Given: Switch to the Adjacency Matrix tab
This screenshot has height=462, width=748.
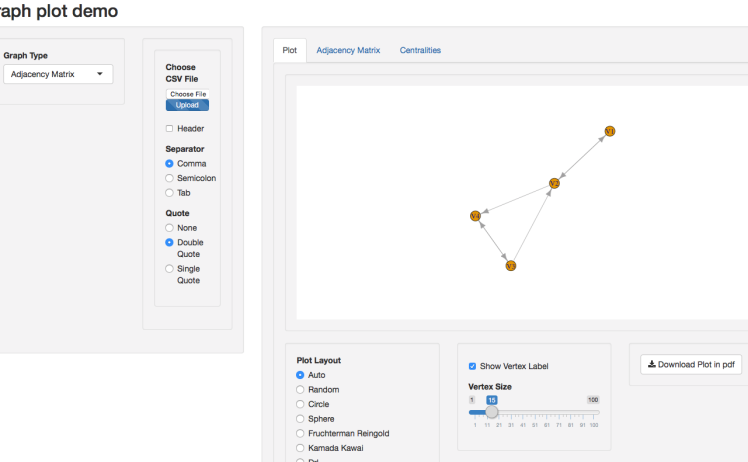Looking at the screenshot, I should (348, 50).
